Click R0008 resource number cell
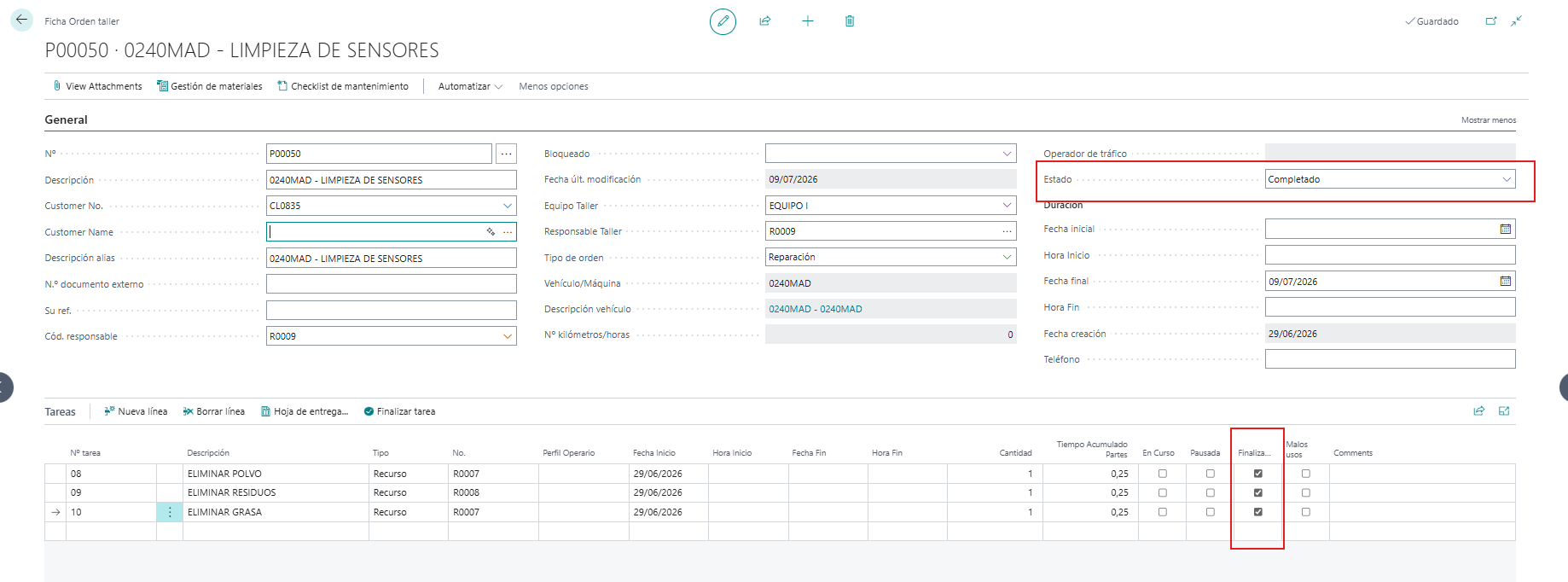The image size is (1568, 582). (x=493, y=492)
